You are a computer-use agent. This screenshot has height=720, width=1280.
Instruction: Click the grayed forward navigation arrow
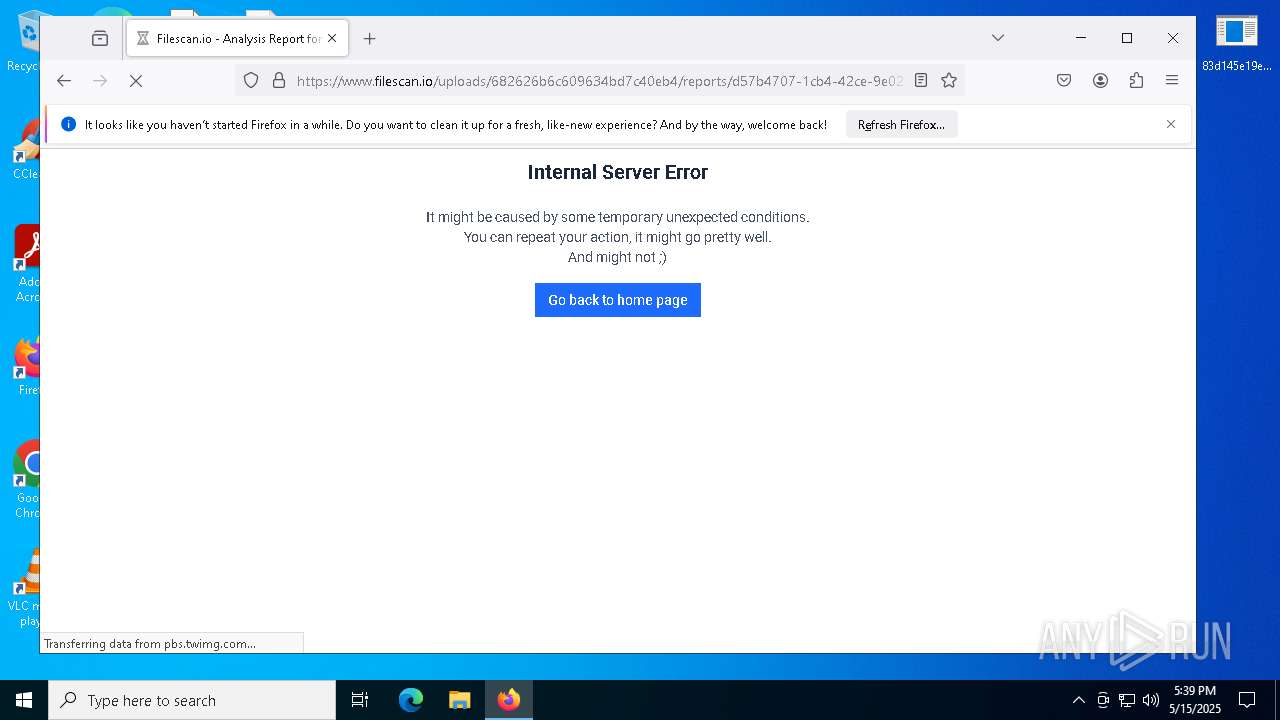[100, 81]
